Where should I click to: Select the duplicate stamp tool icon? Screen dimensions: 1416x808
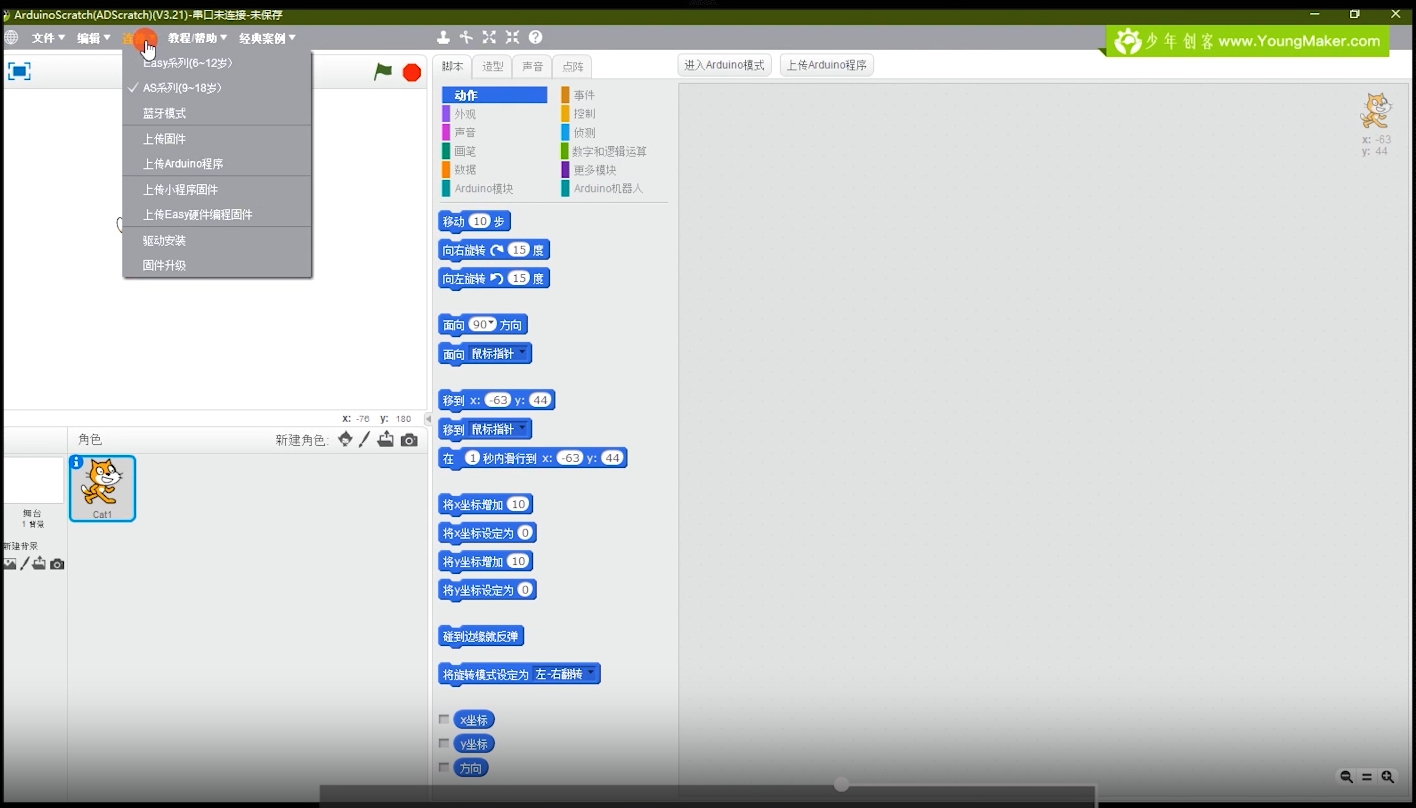click(443, 37)
